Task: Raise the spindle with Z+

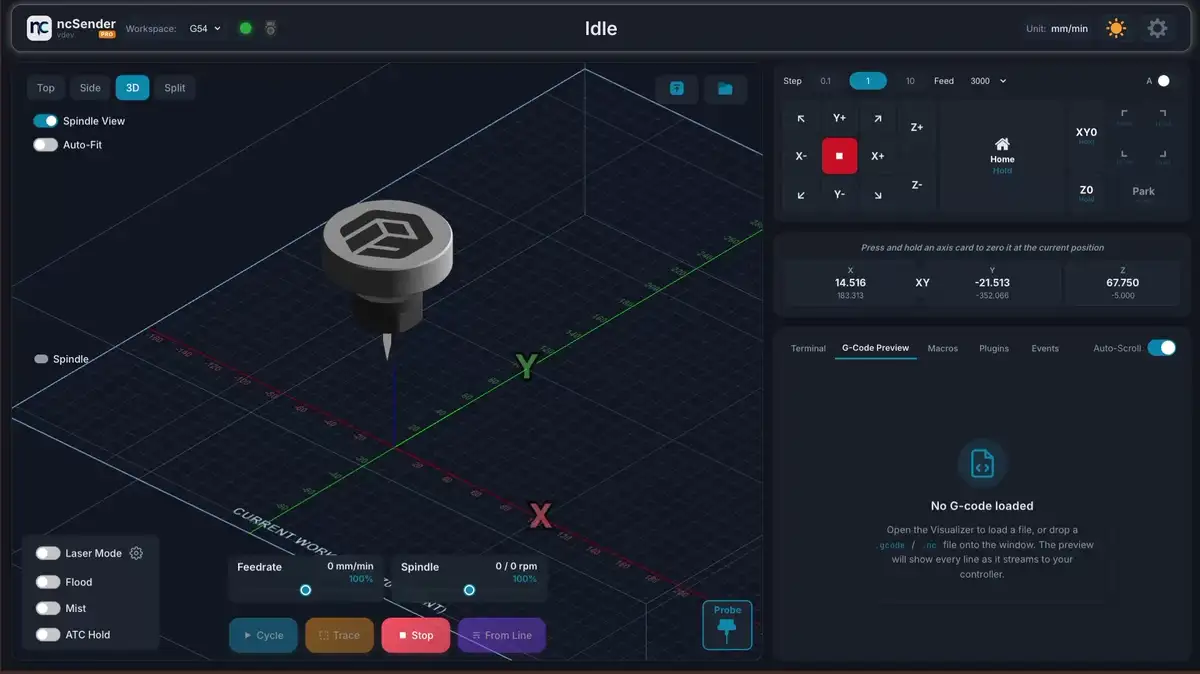Action: pos(917,128)
